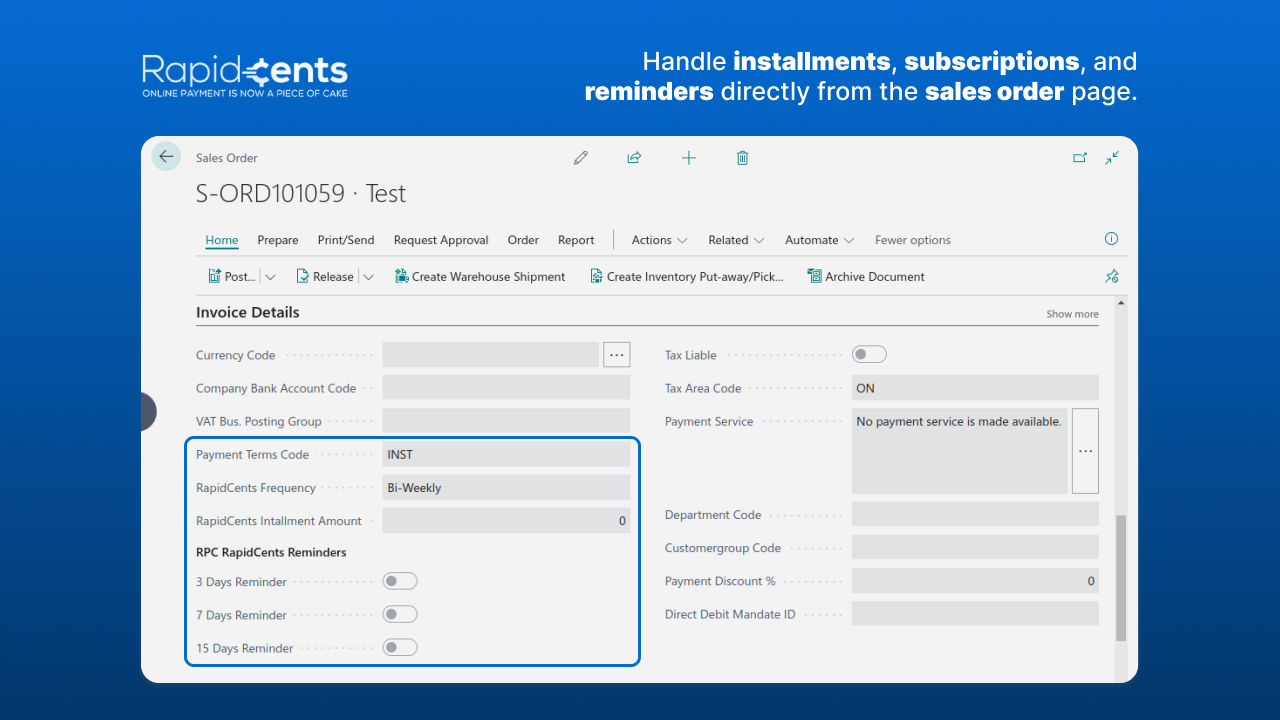Click the RapidCents Intallment Amount field

tap(506, 520)
